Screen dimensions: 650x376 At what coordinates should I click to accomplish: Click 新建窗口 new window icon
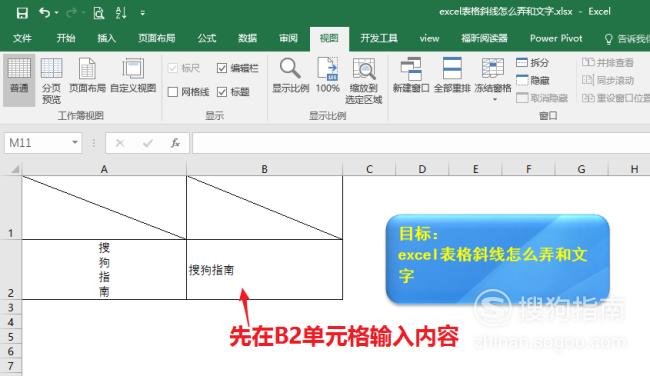coord(411,75)
